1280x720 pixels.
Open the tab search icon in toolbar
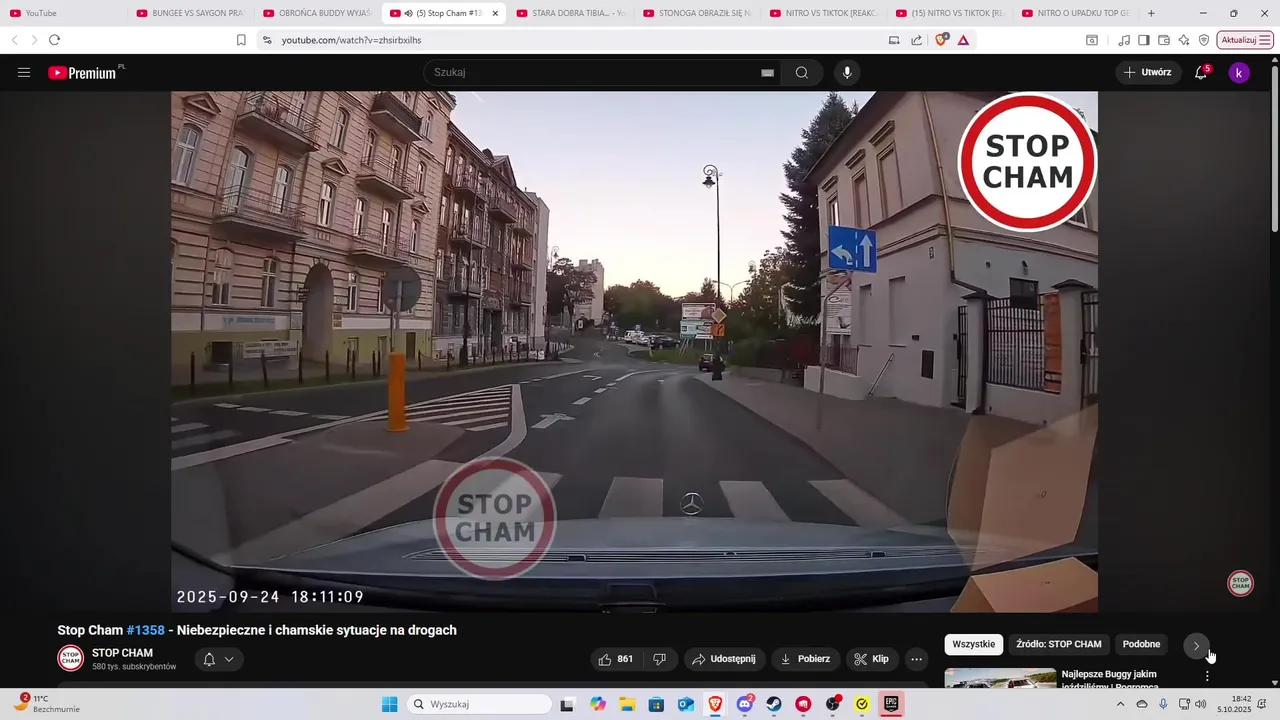point(1092,40)
